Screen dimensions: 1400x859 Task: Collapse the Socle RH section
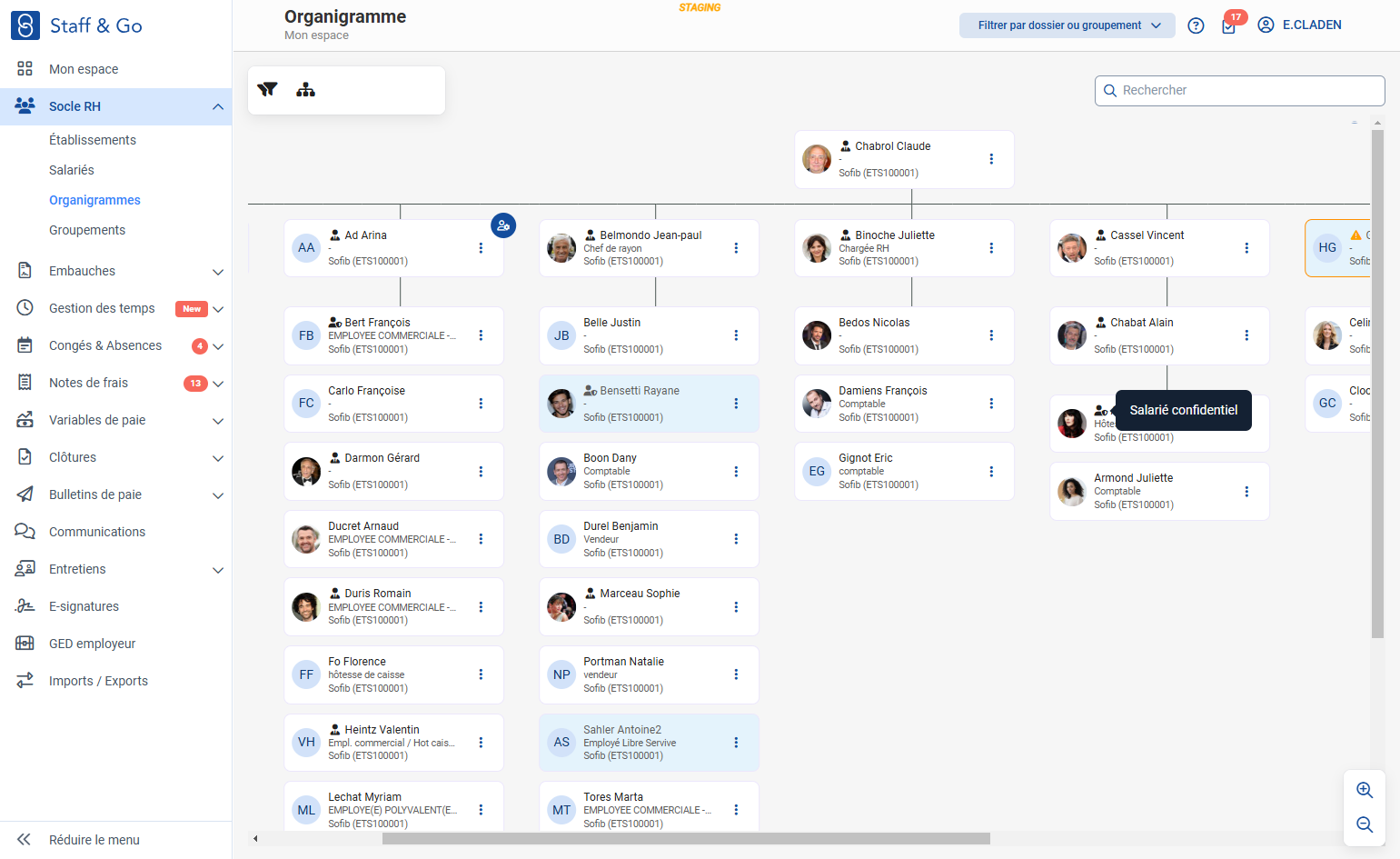tap(218, 106)
